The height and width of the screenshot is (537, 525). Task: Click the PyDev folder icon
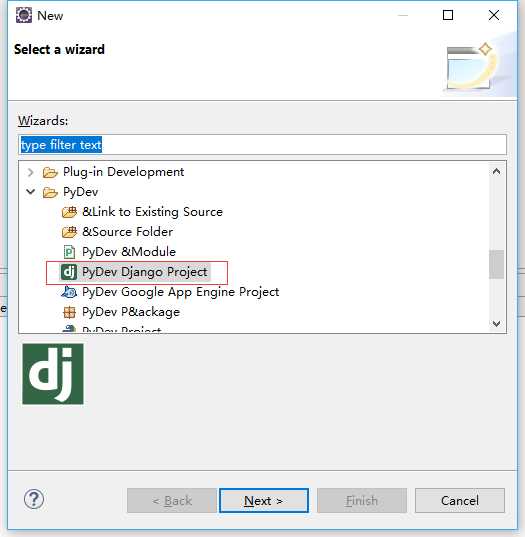(50, 192)
